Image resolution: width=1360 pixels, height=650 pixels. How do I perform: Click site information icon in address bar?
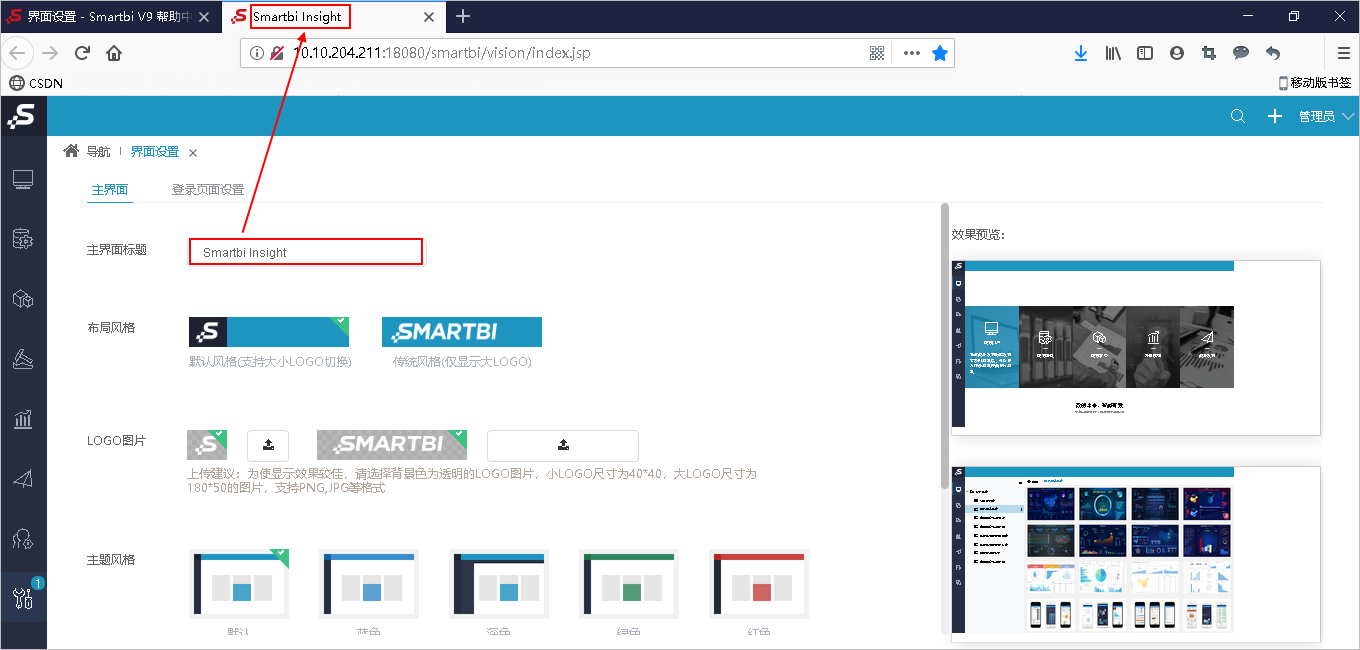(256, 53)
